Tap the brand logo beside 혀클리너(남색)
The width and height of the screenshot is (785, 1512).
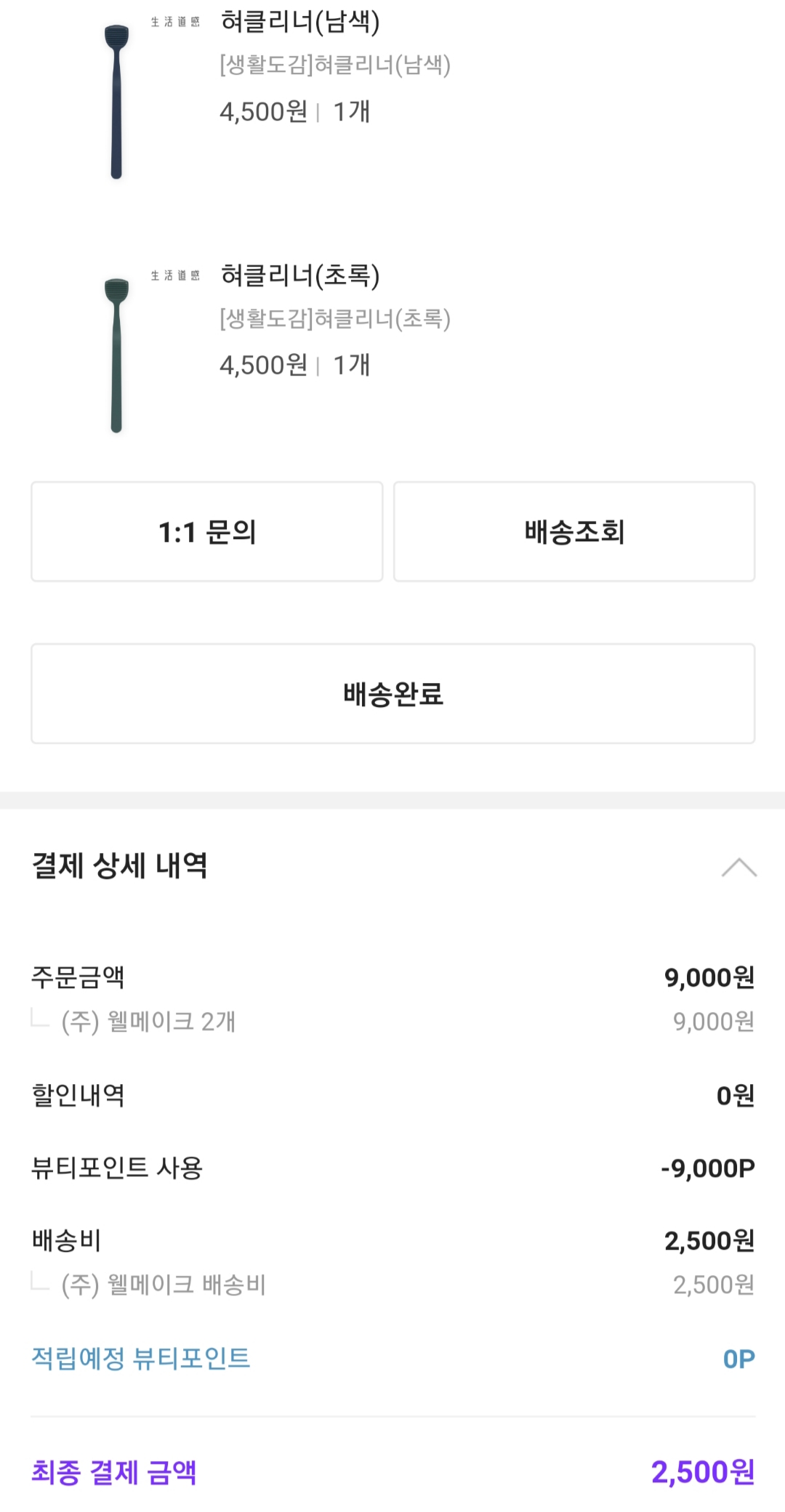[175, 23]
